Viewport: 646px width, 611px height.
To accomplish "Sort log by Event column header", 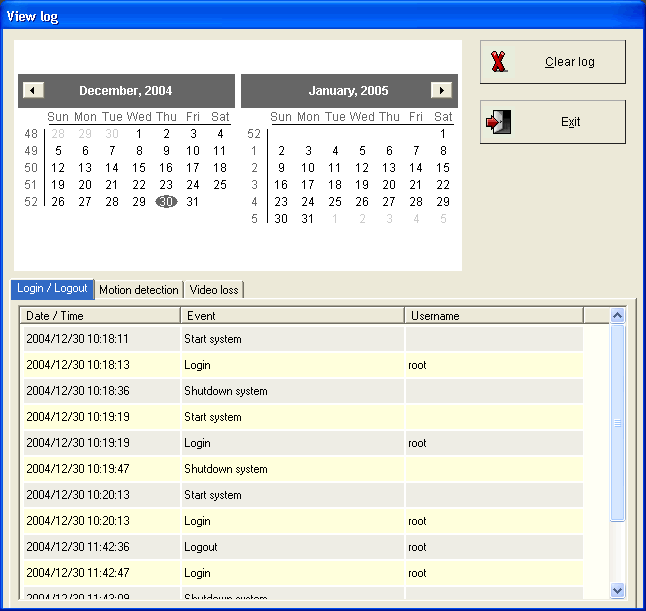I will click(x=292, y=316).
